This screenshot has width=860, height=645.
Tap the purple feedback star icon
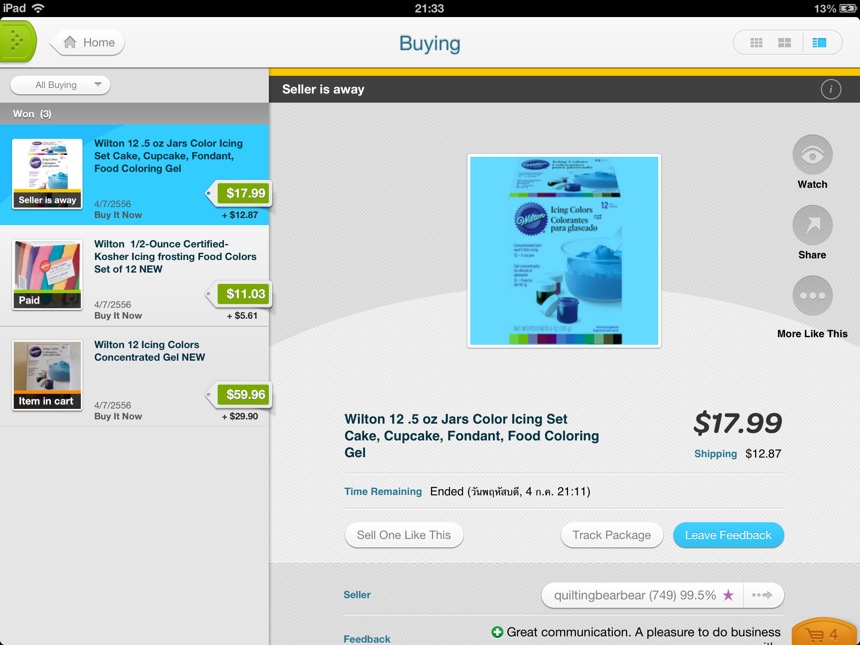(728, 595)
